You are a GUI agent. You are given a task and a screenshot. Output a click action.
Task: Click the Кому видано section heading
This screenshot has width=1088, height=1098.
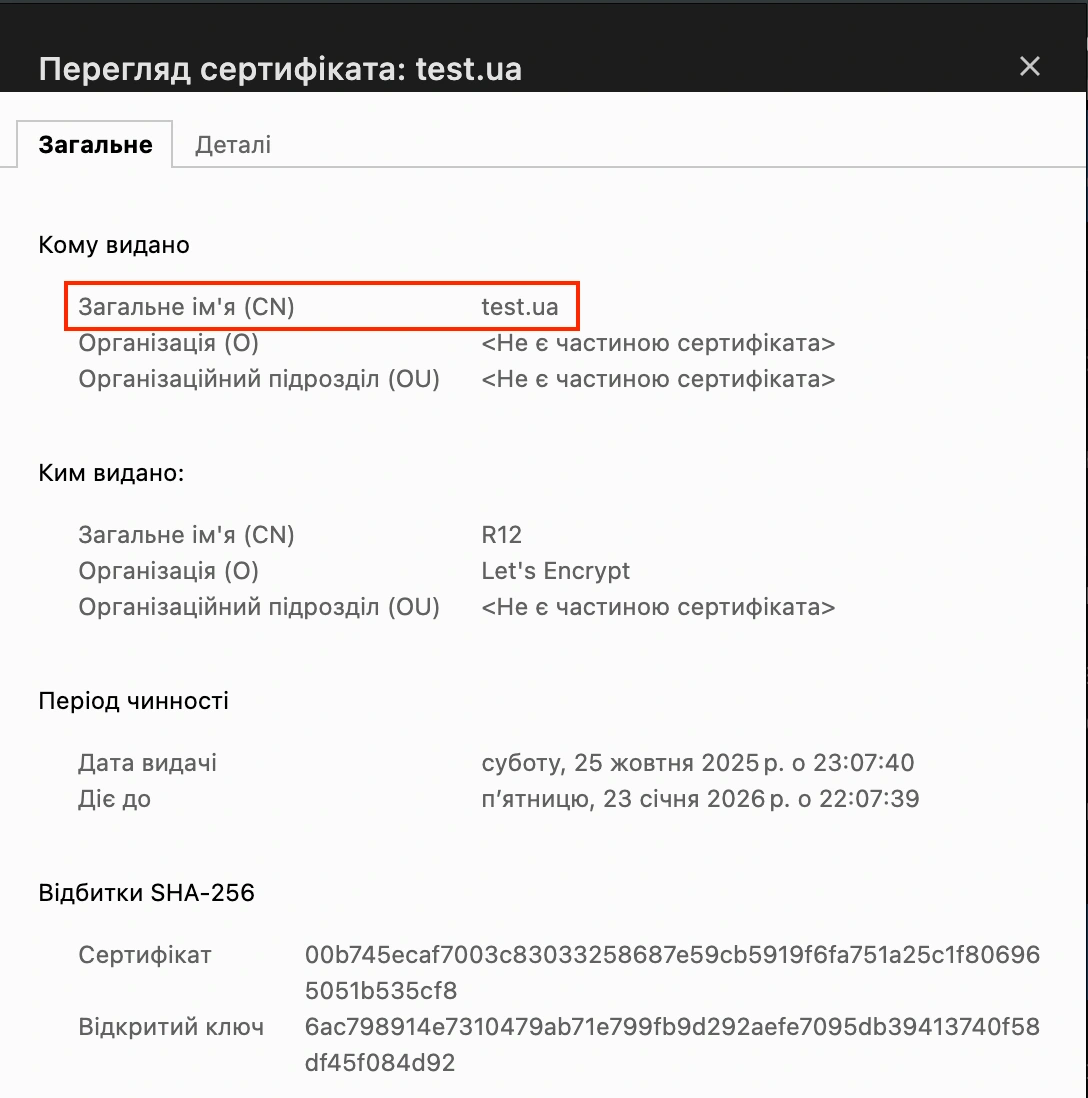pyautogui.click(x=113, y=244)
